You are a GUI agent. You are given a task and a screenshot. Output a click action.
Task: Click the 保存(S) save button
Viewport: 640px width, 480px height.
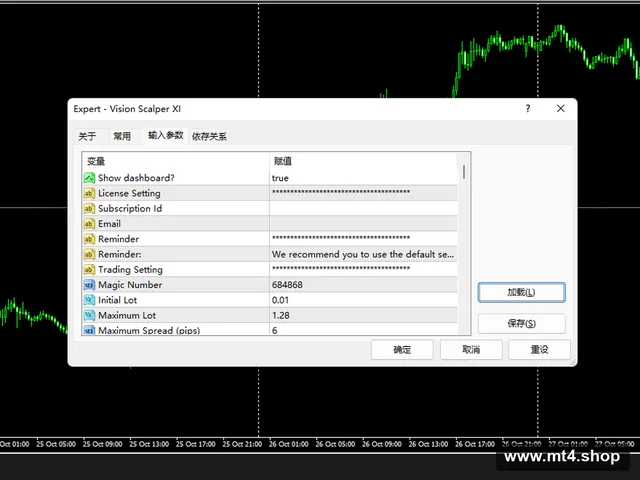(521, 323)
